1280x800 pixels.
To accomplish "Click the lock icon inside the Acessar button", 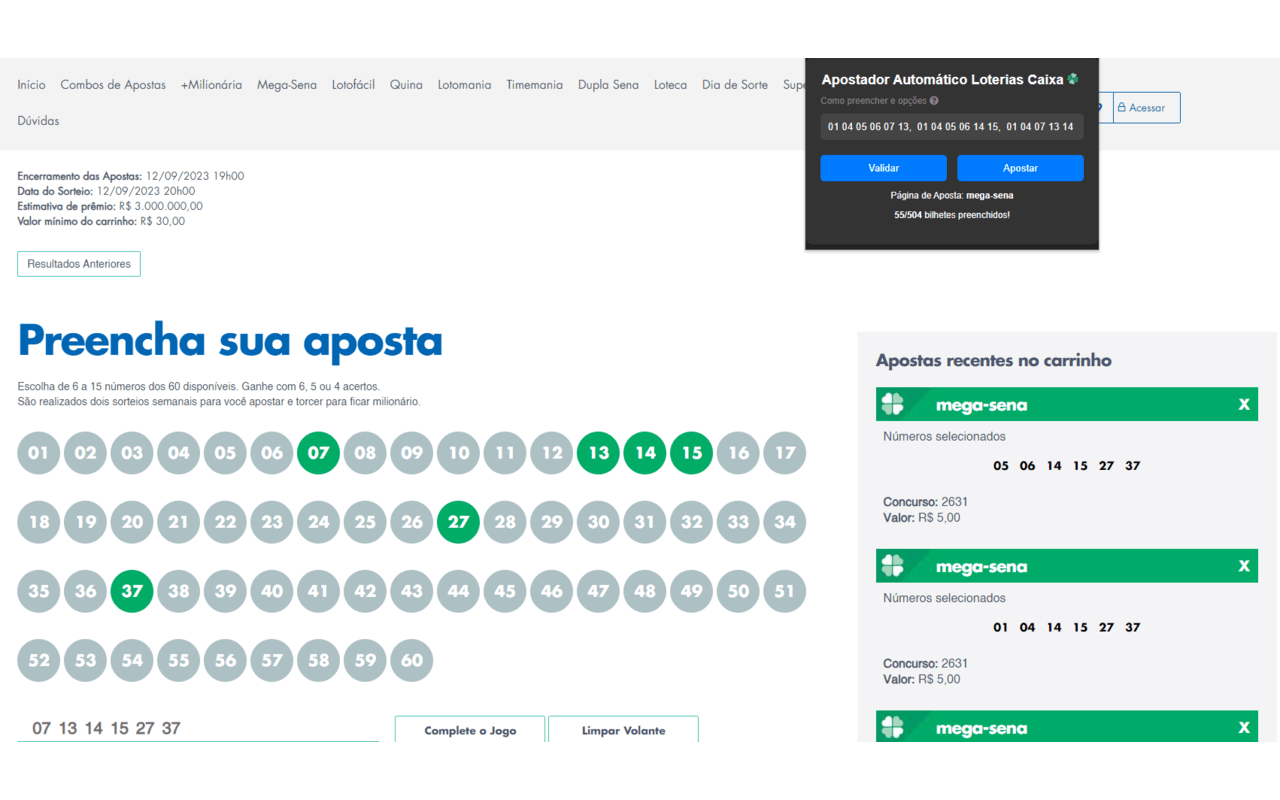I will click(1123, 107).
